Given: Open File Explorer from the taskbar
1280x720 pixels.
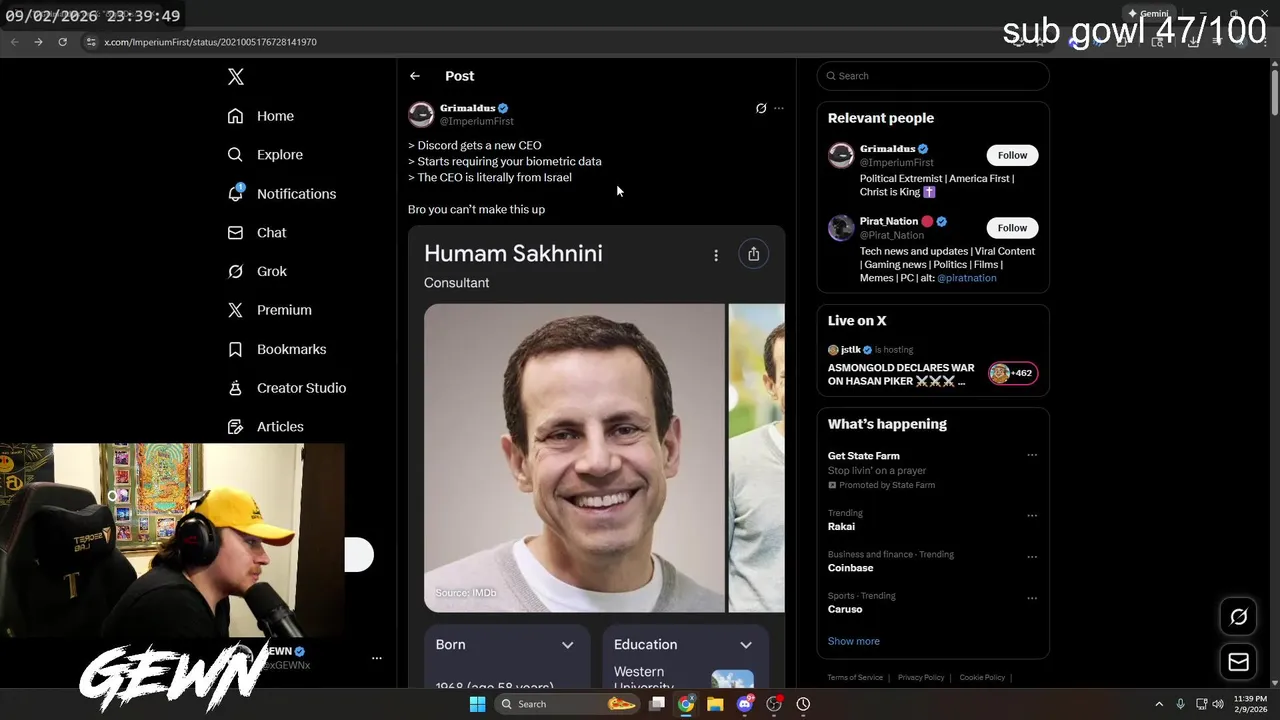Looking at the screenshot, I should tap(715, 704).
